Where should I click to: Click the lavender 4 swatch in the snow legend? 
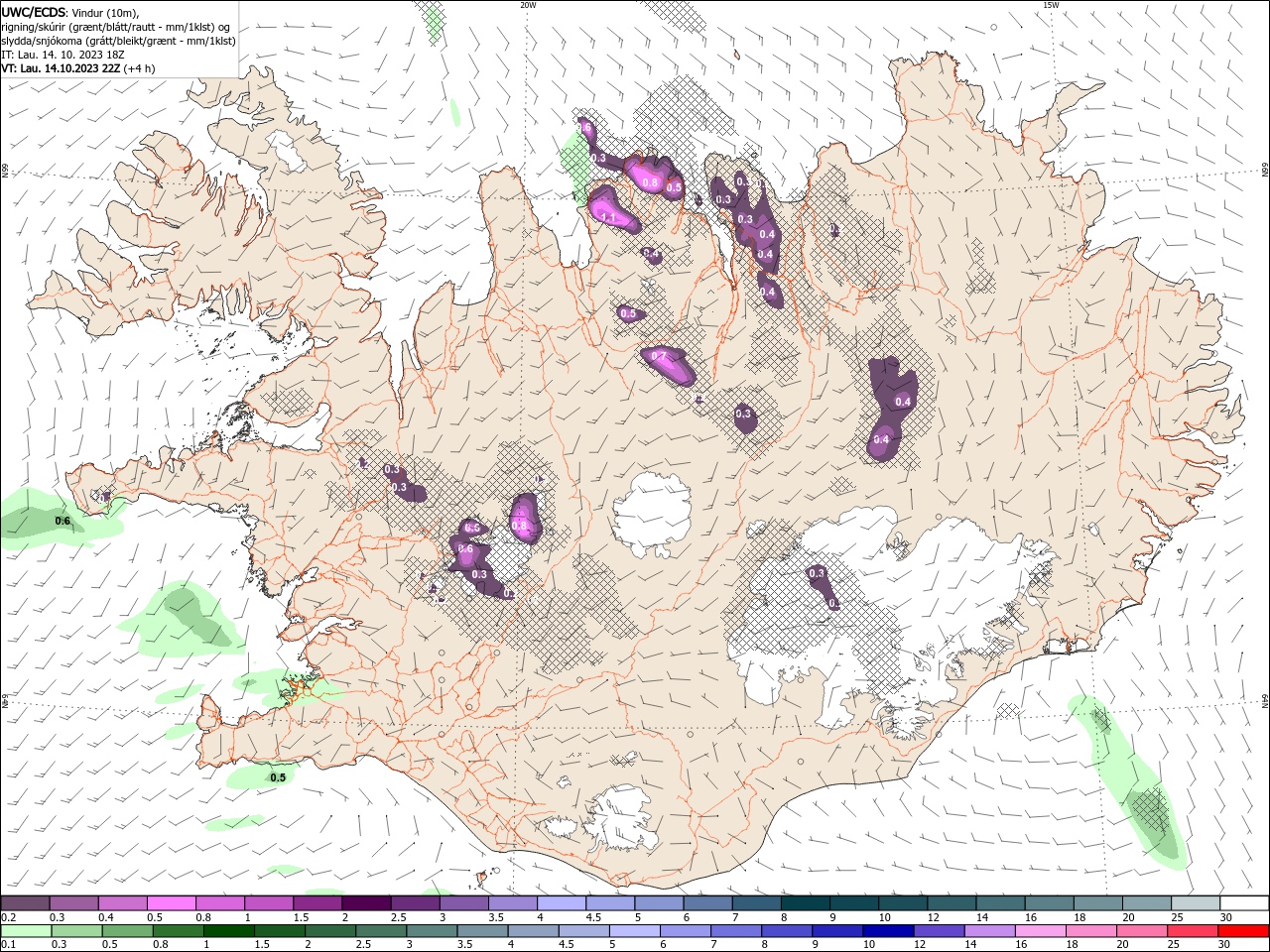[562, 903]
